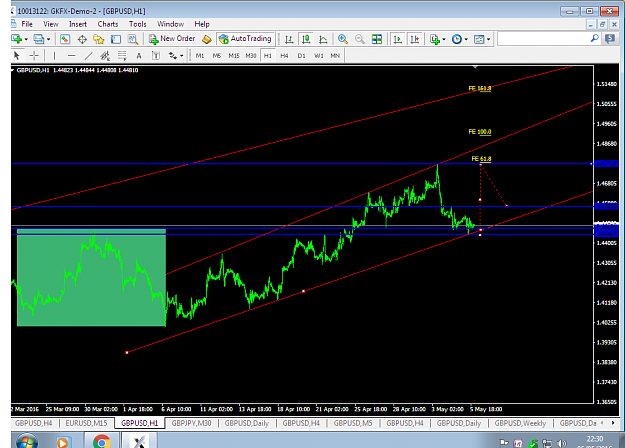Select the Text Label 'T' tool
This screenshot has width=625, height=448.
point(156,55)
